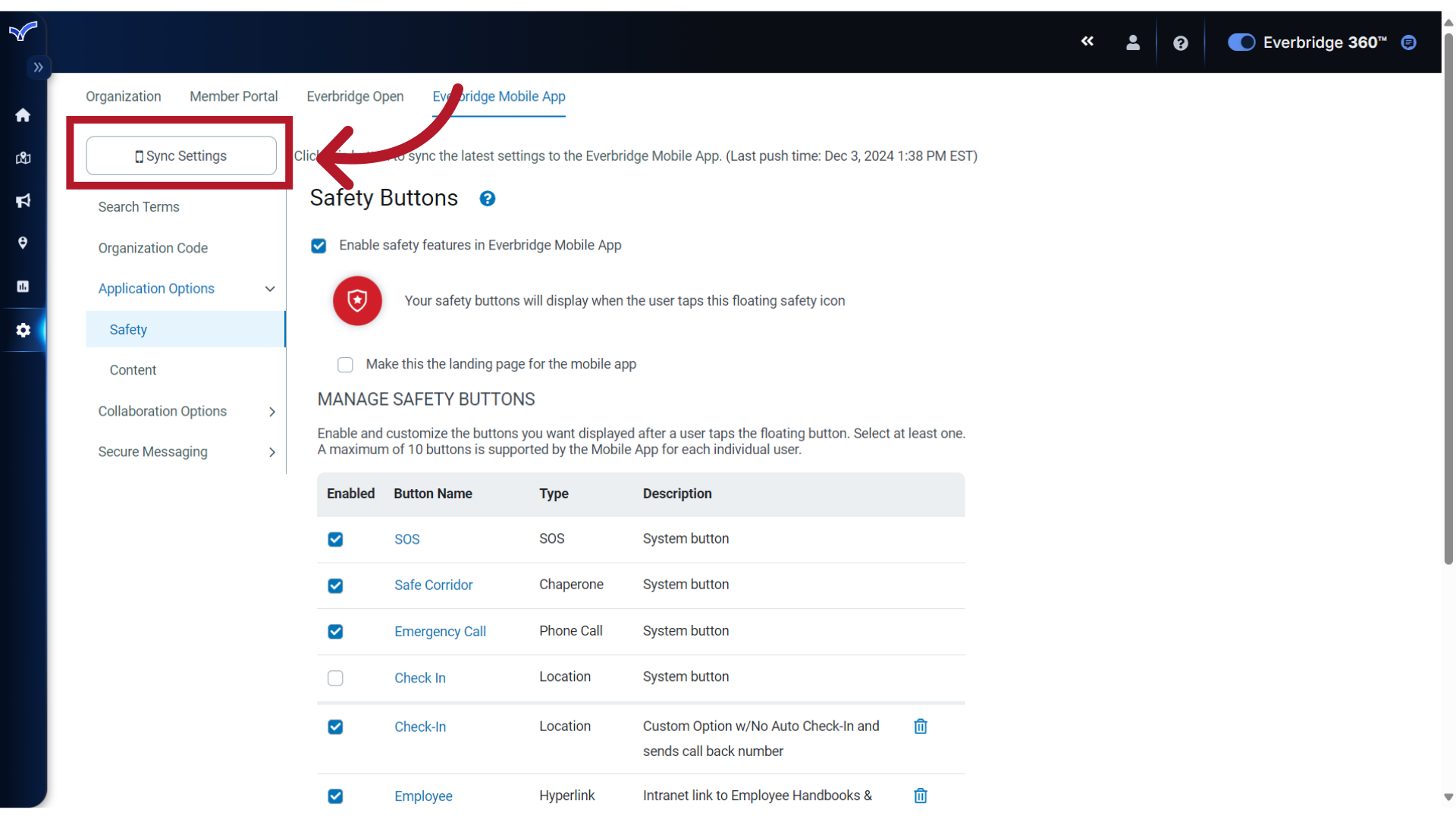Click the delete trash icon for Employee
The image size is (1456, 819).
(920, 795)
